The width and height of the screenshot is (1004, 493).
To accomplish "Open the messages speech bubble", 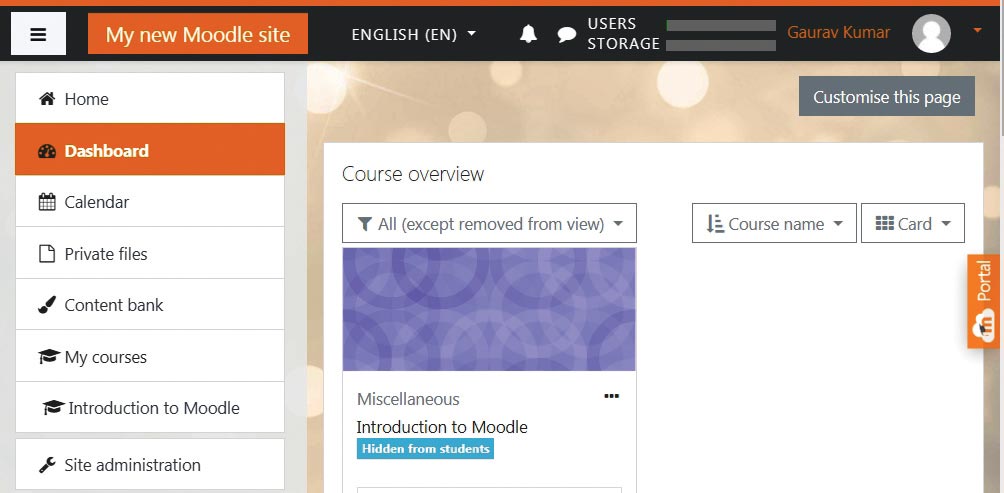I will point(567,35).
